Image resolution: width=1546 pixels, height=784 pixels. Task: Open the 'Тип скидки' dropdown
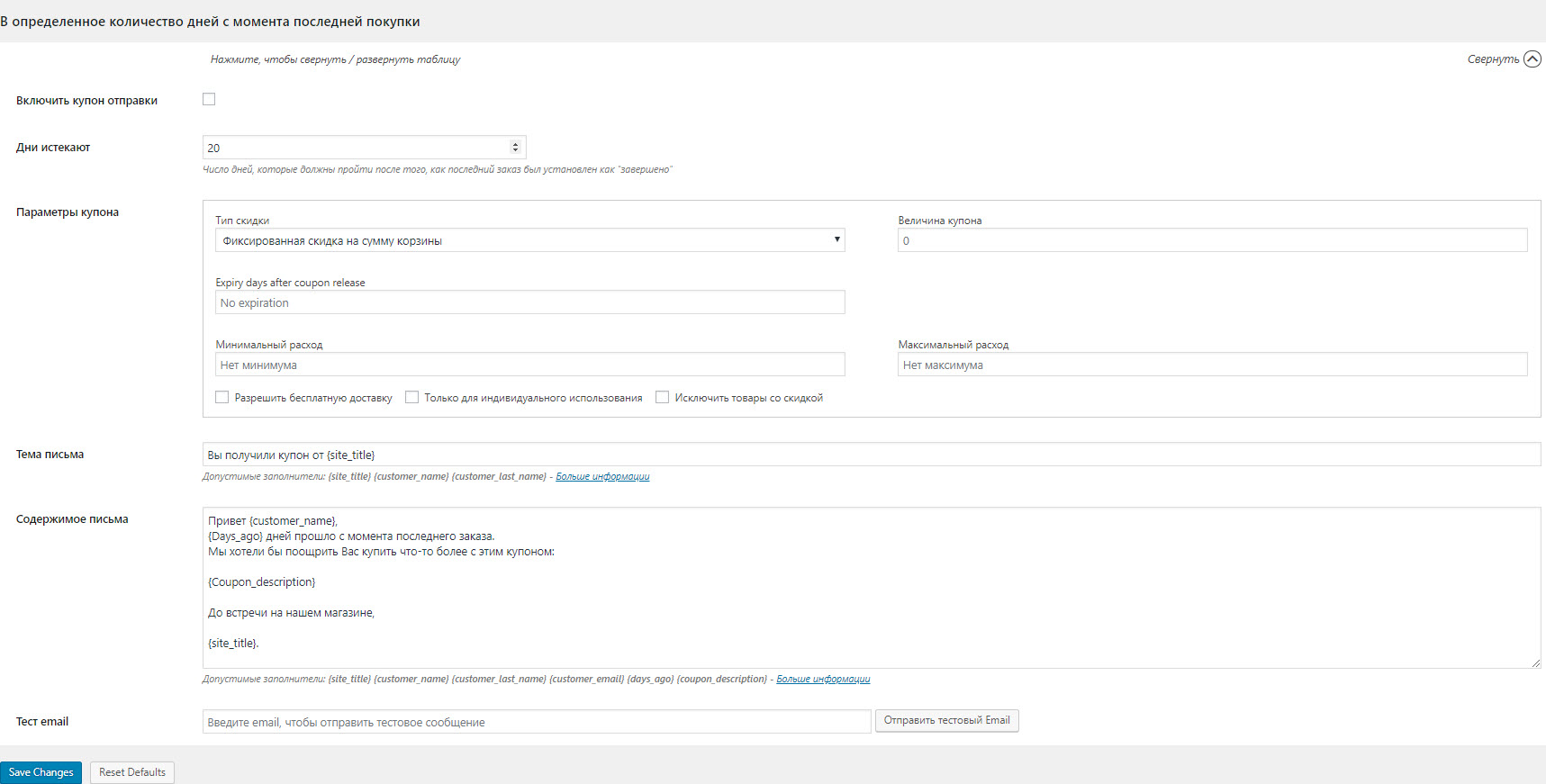point(529,240)
